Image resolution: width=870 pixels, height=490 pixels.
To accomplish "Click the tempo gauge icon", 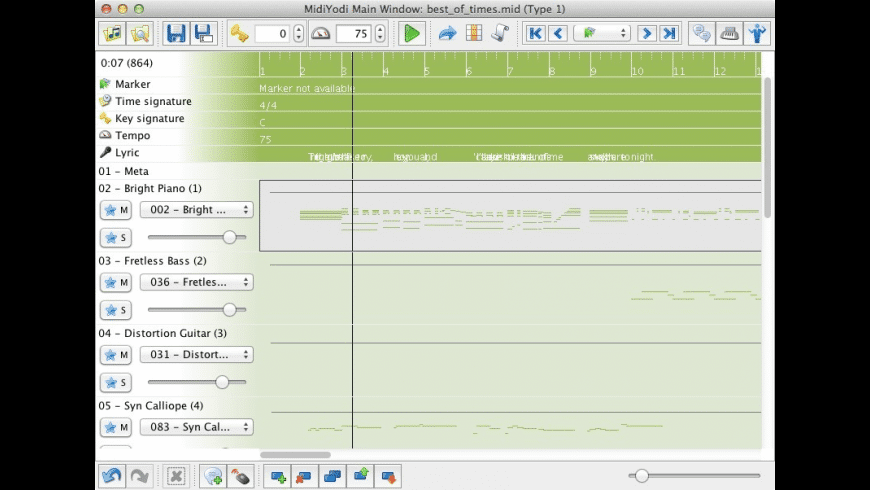I will [321, 33].
